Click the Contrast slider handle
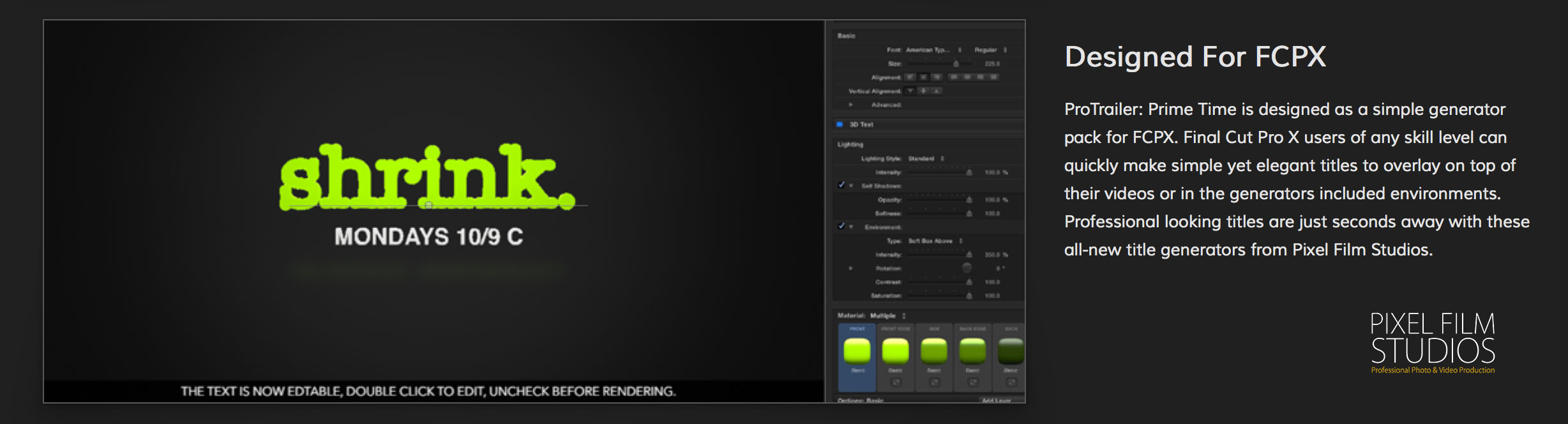1568x424 pixels. [969, 282]
